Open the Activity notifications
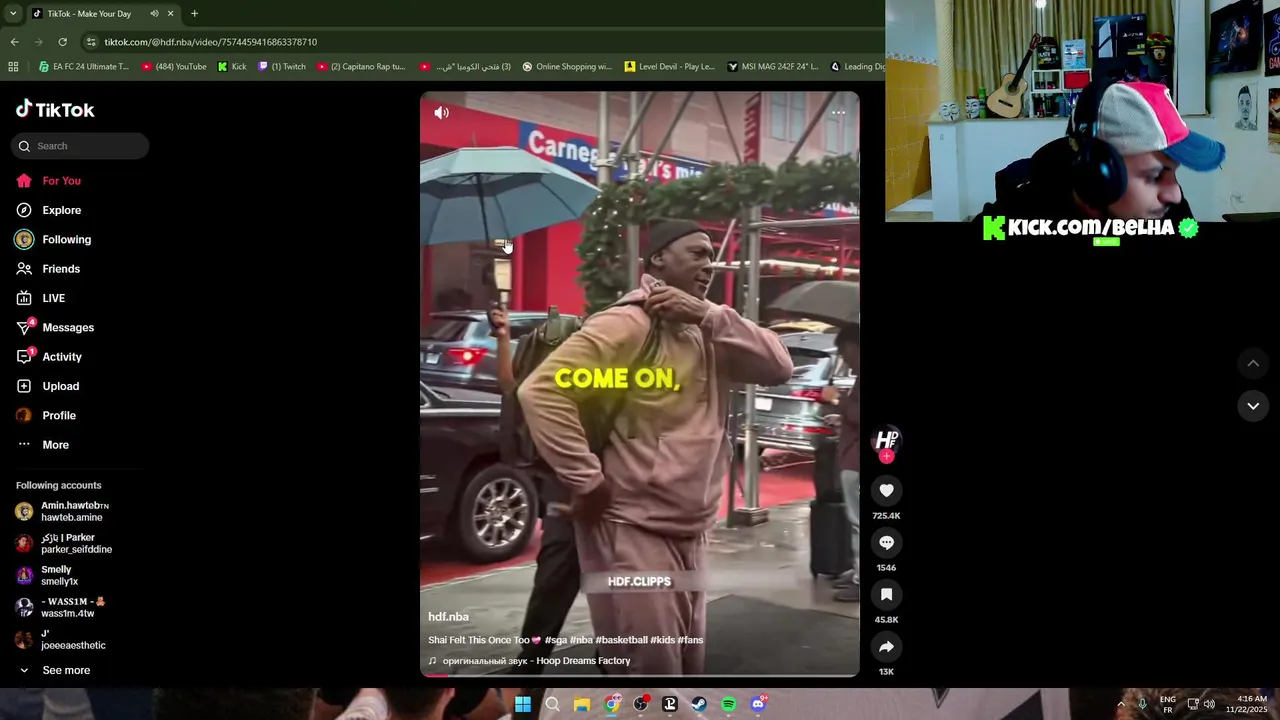 pos(48,357)
